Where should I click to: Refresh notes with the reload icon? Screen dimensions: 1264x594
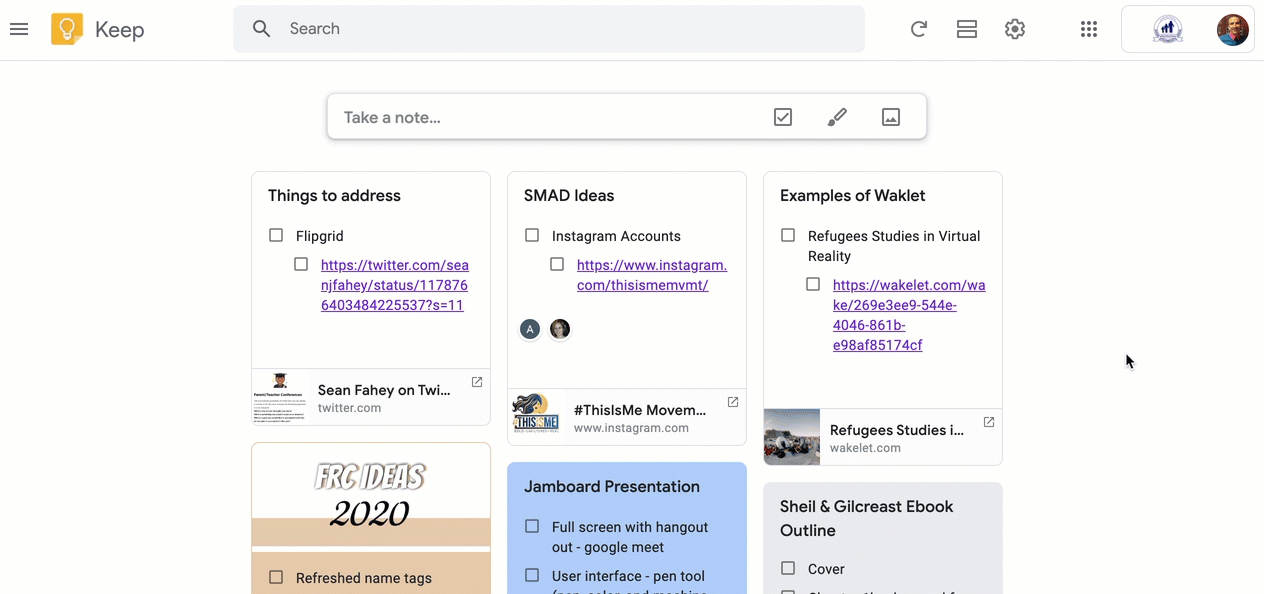pos(918,29)
